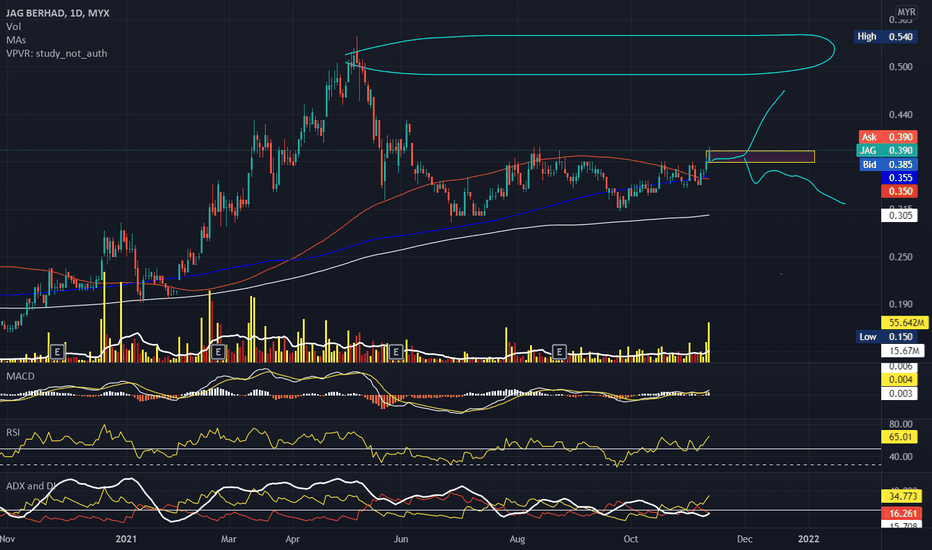Click the Ask 0.390 price tag
This screenshot has width=932, height=550.
[887, 137]
